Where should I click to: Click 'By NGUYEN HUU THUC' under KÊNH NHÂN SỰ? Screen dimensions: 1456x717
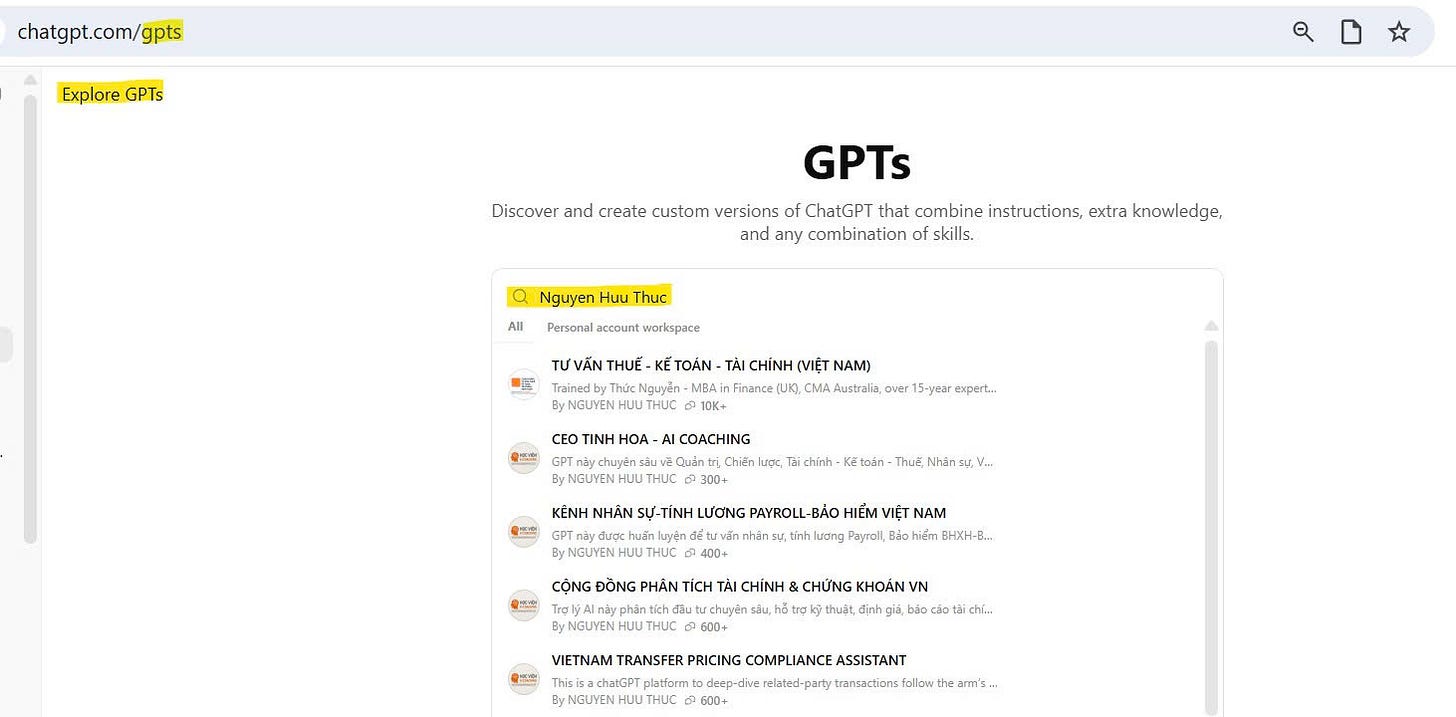614,553
